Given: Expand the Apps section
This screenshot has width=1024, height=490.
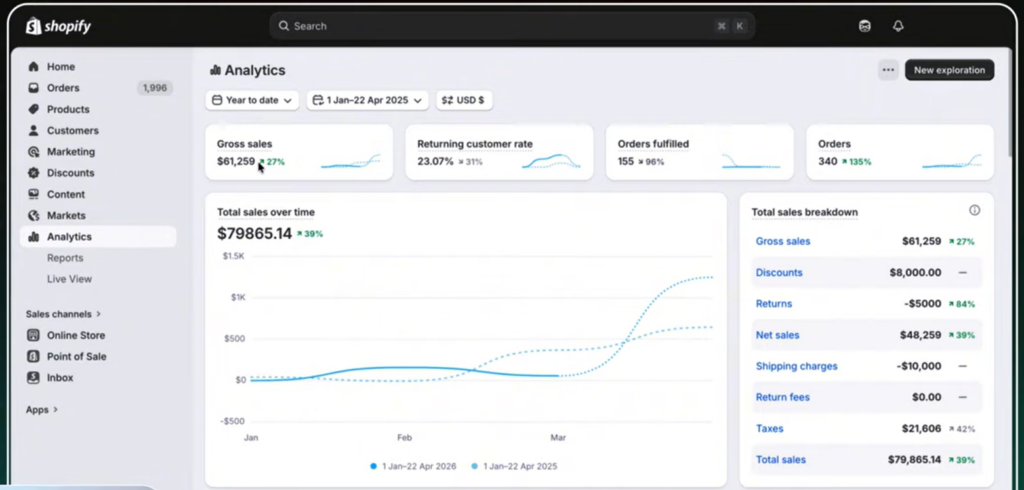Looking at the screenshot, I should click(x=42, y=410).
